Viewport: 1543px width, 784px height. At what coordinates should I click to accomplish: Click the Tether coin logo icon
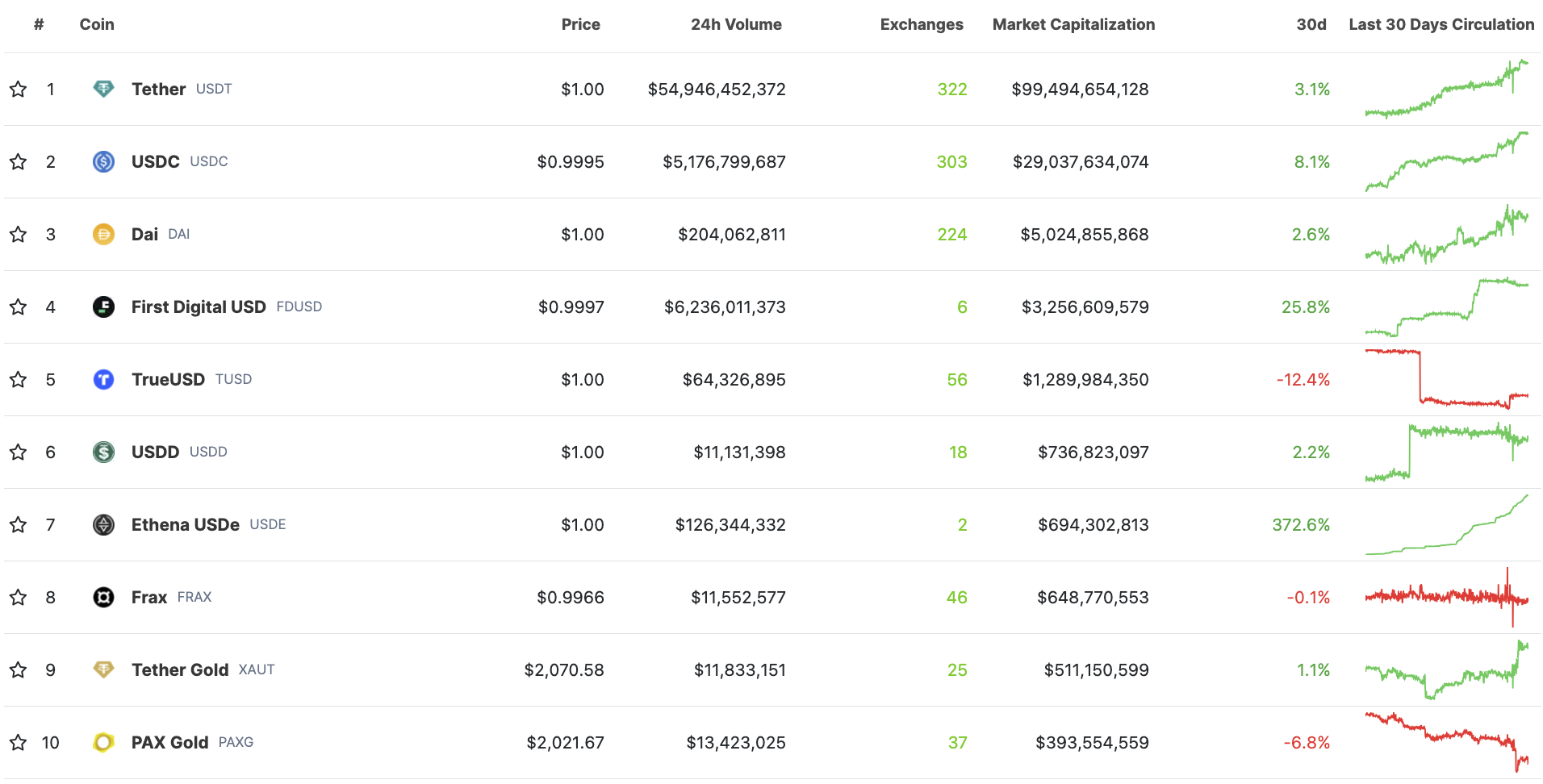[x=103, y=89]
